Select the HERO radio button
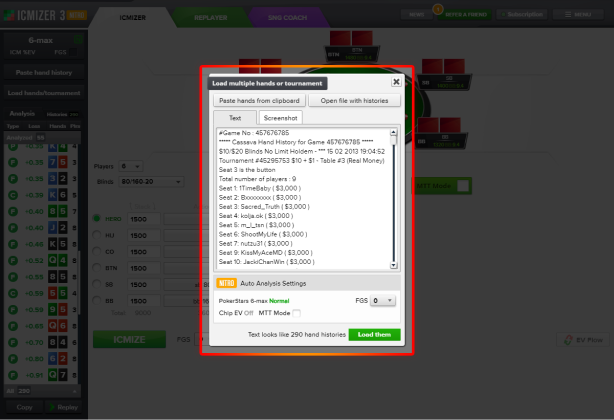614x420 pixels. point(97,218)
